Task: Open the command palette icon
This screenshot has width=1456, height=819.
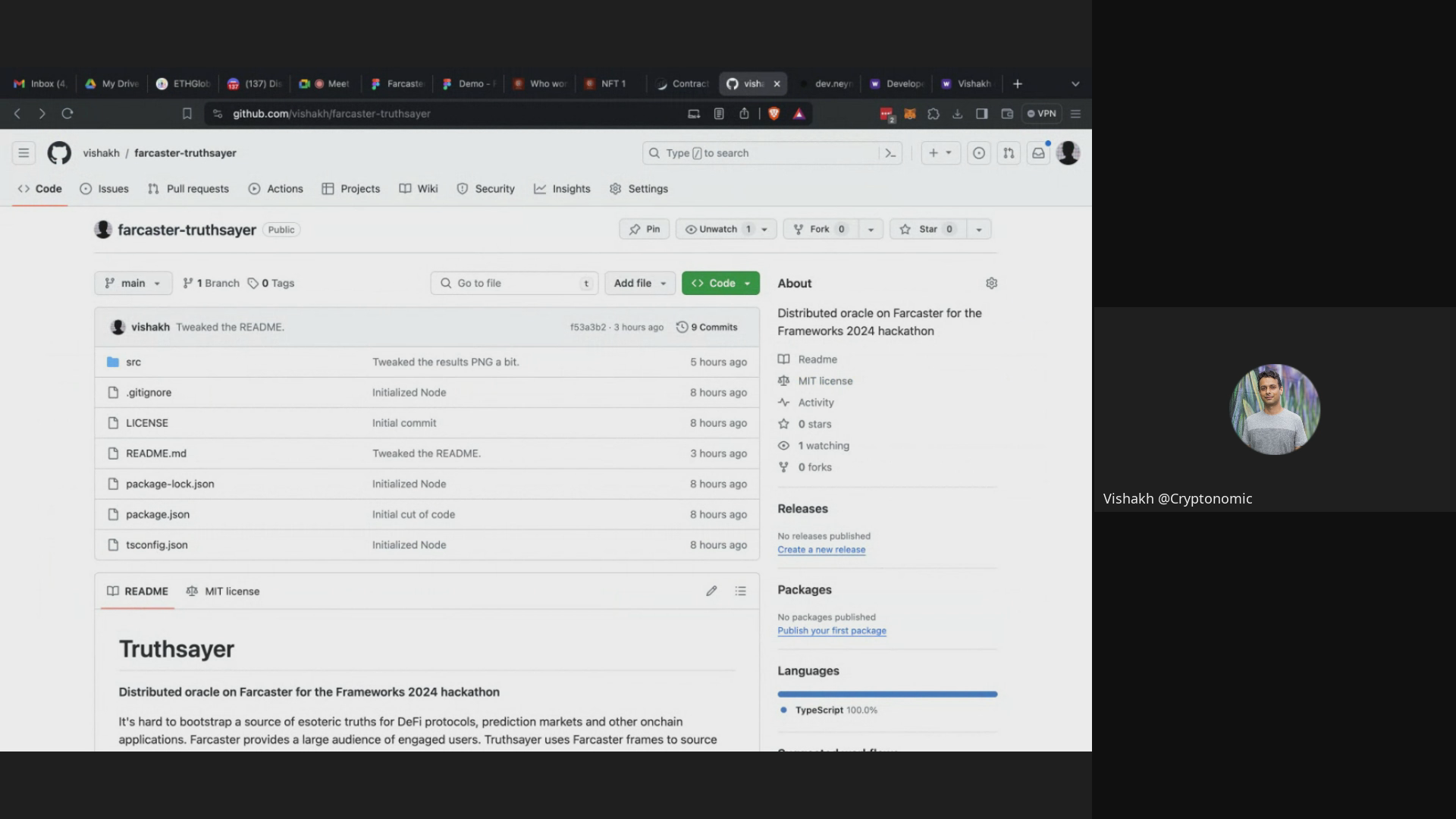Action: pyautogui.click(x=890, y=153)
